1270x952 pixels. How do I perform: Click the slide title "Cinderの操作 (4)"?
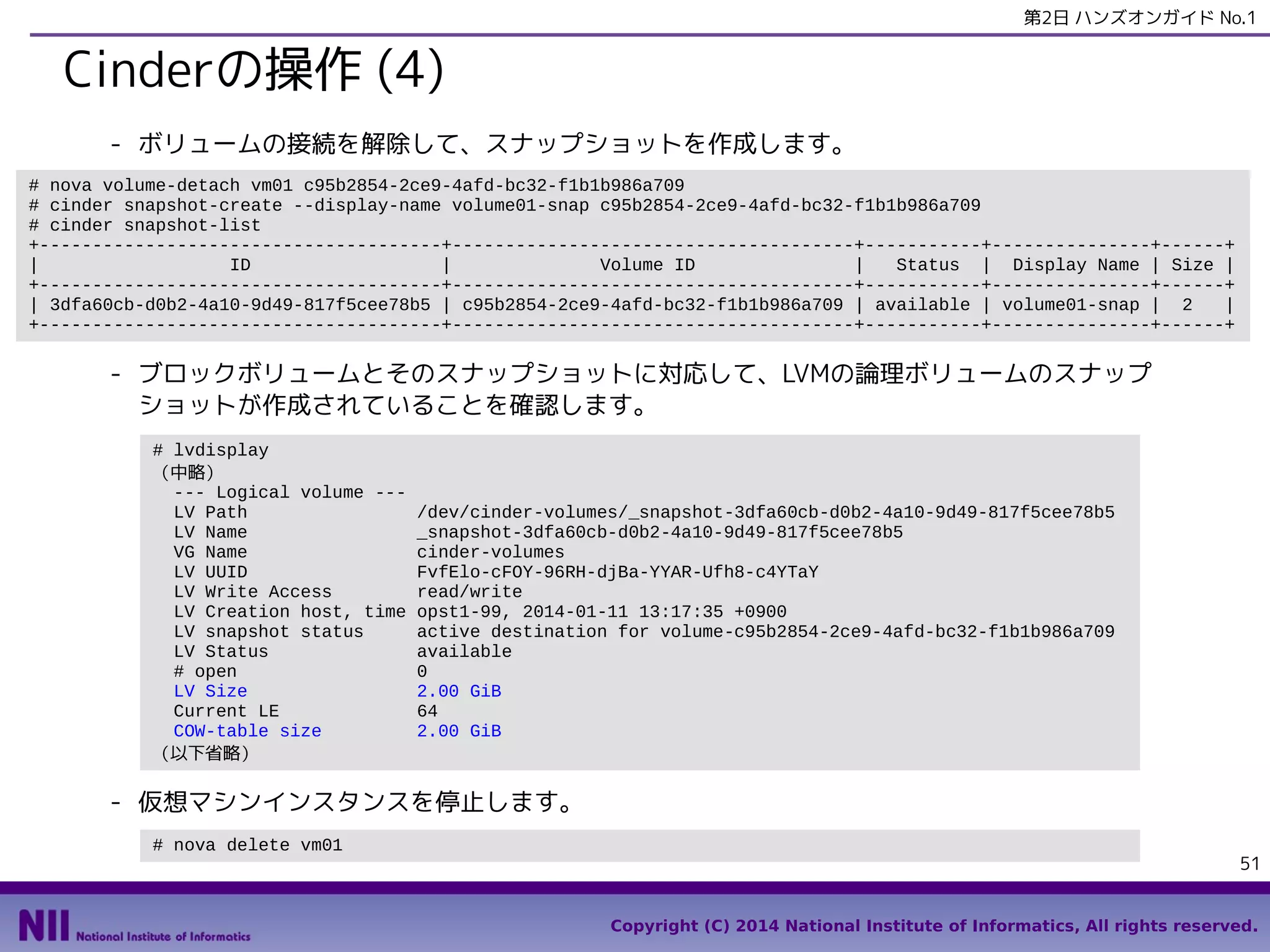pyautogui.click(x=254, y=70)
